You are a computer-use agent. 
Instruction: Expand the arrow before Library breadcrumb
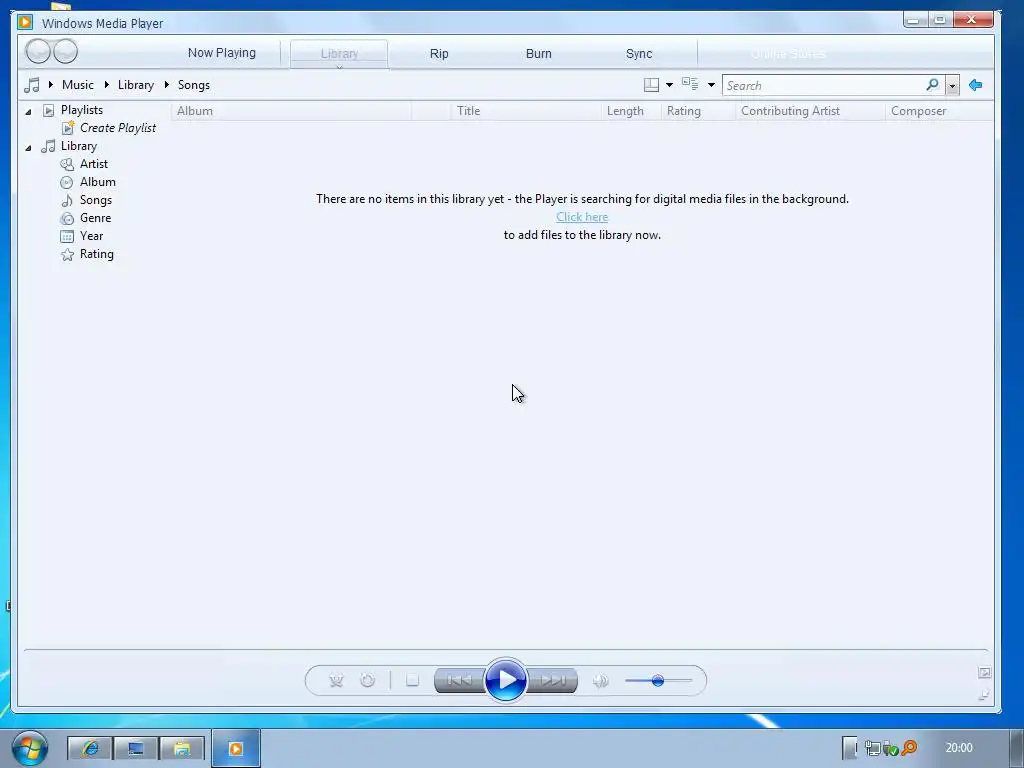[106, 84]
